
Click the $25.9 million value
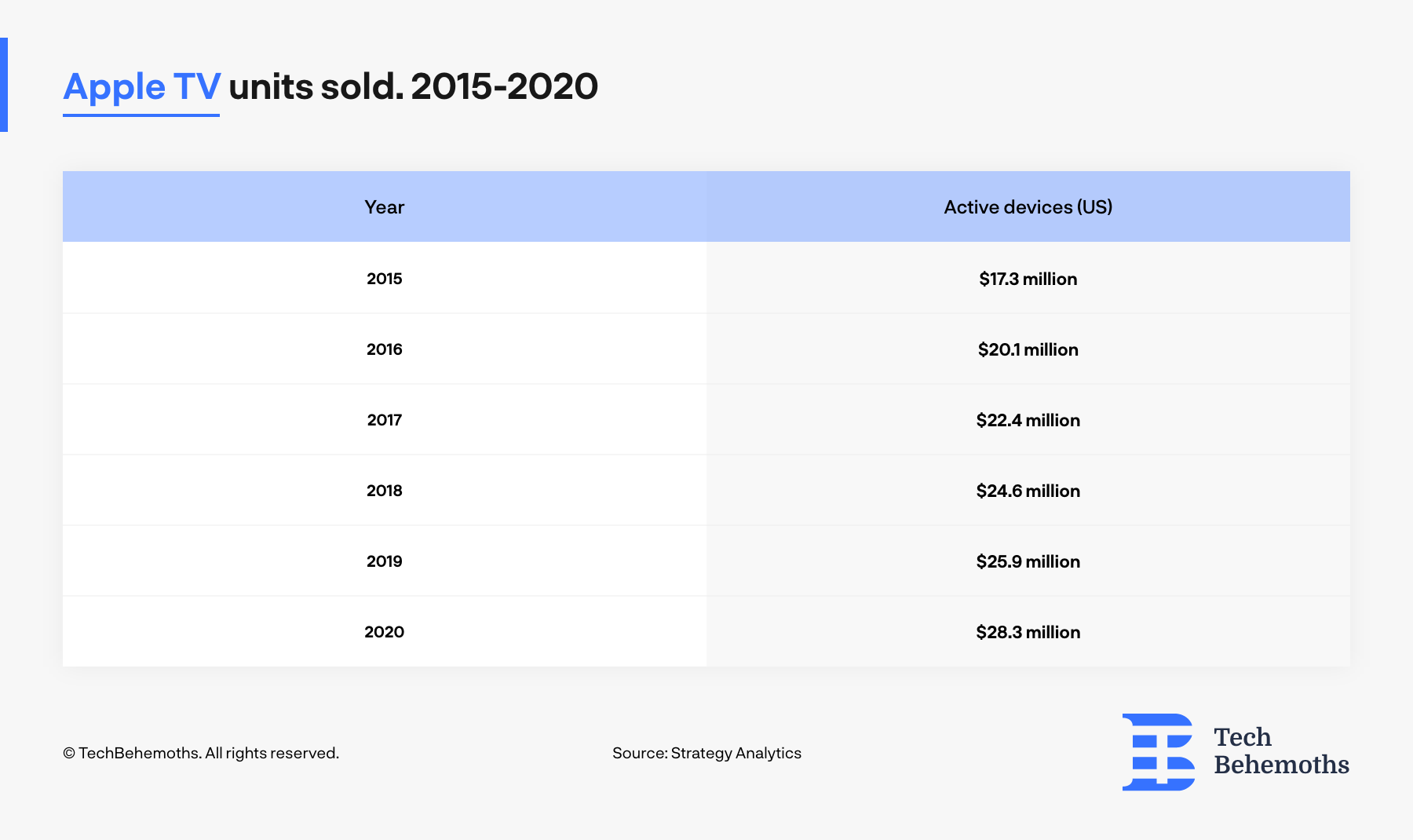tap(1028, 561)
